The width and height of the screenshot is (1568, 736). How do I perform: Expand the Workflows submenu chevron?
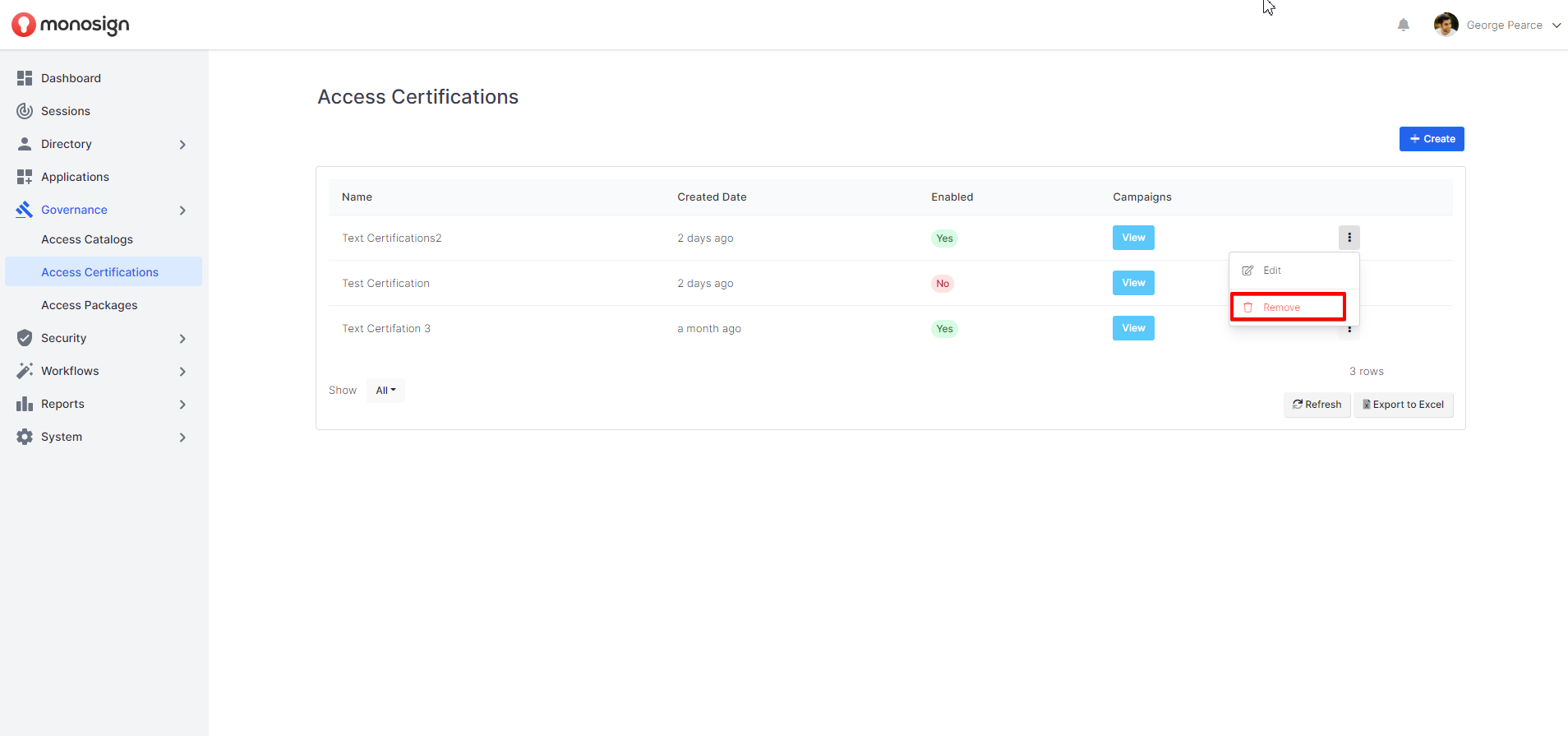(x=182, y=372)
